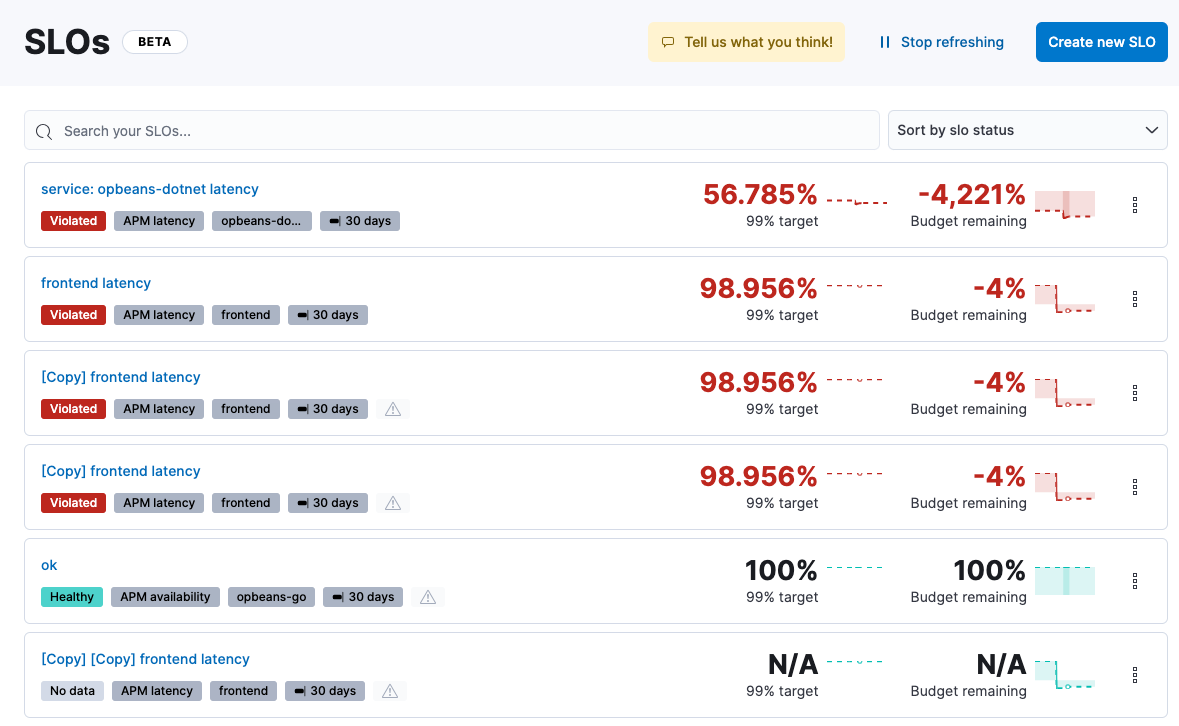
Task: Open the Tell us what you think! feedback
Action: pyautogui.click(x=746, y=42)
